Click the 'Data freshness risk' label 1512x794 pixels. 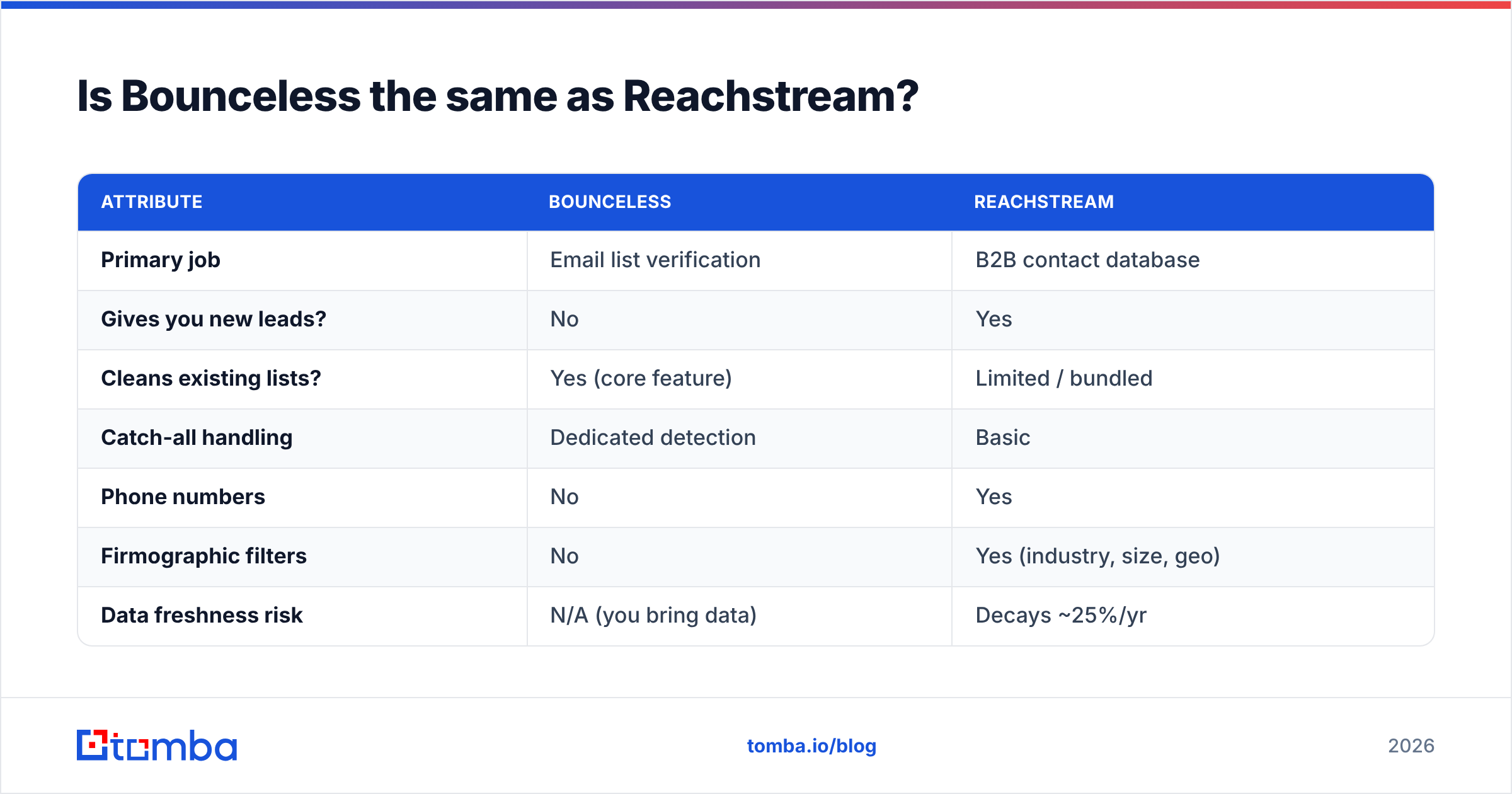pos(202,615)
